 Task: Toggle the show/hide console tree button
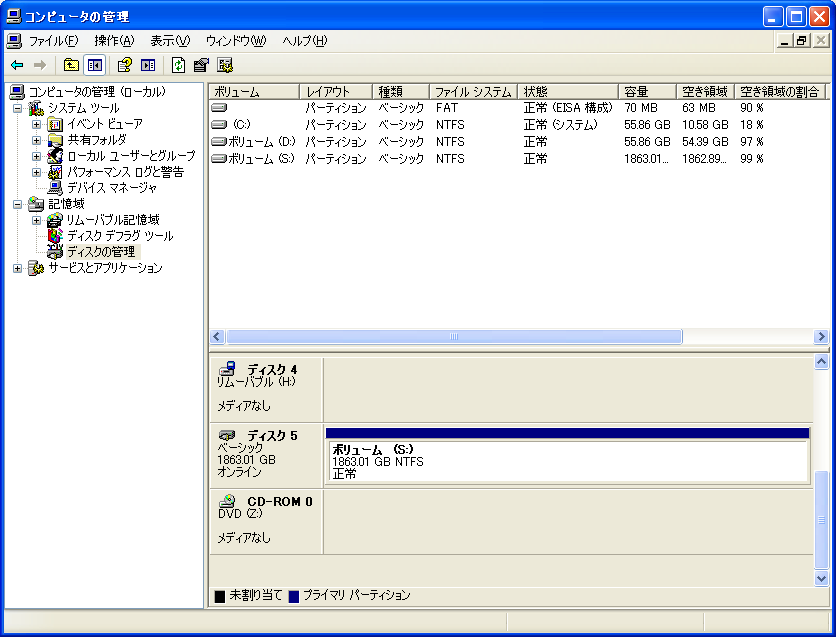click(x=95, y=65)
